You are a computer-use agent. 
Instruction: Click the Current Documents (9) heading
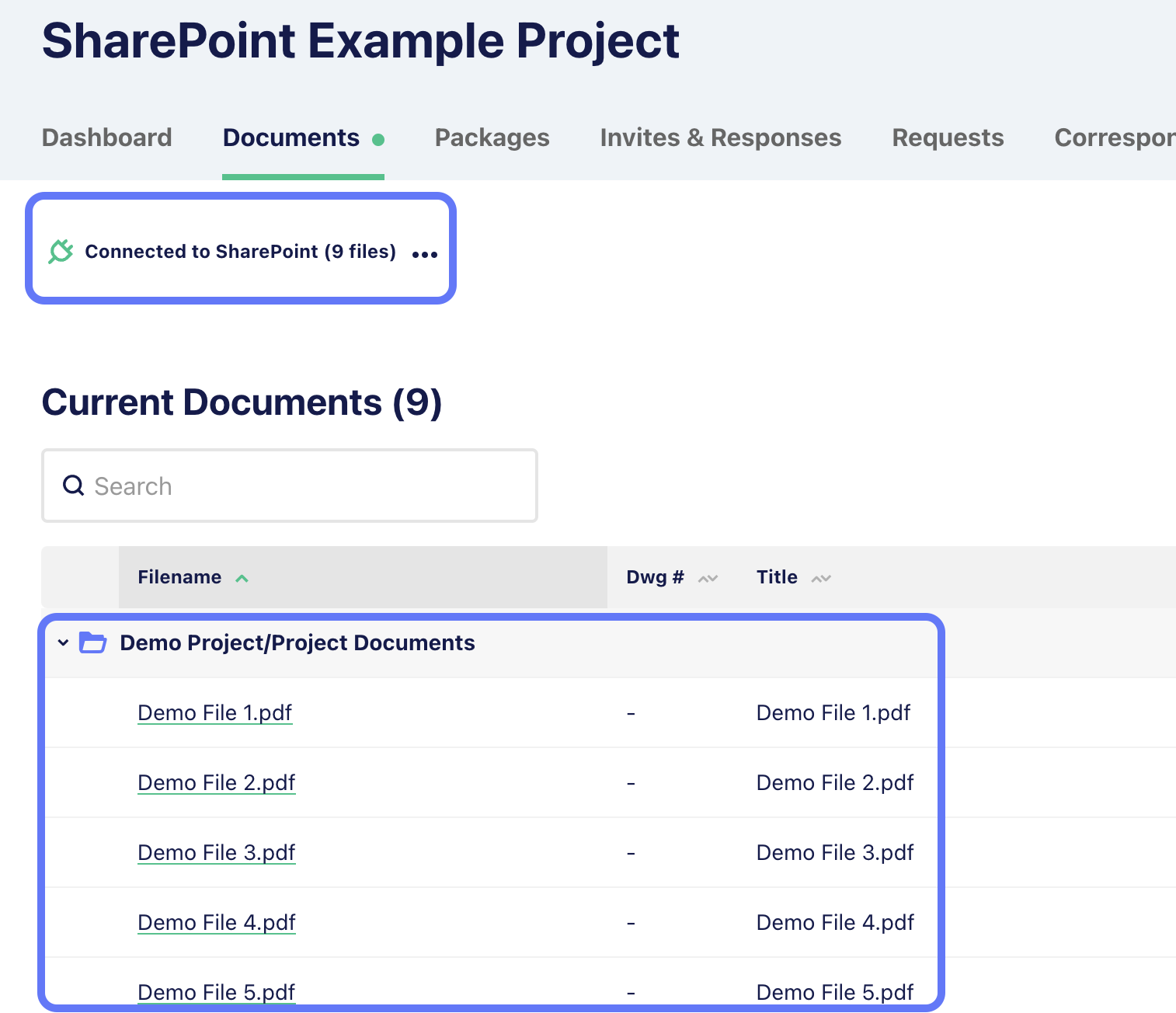click(242, 402)
